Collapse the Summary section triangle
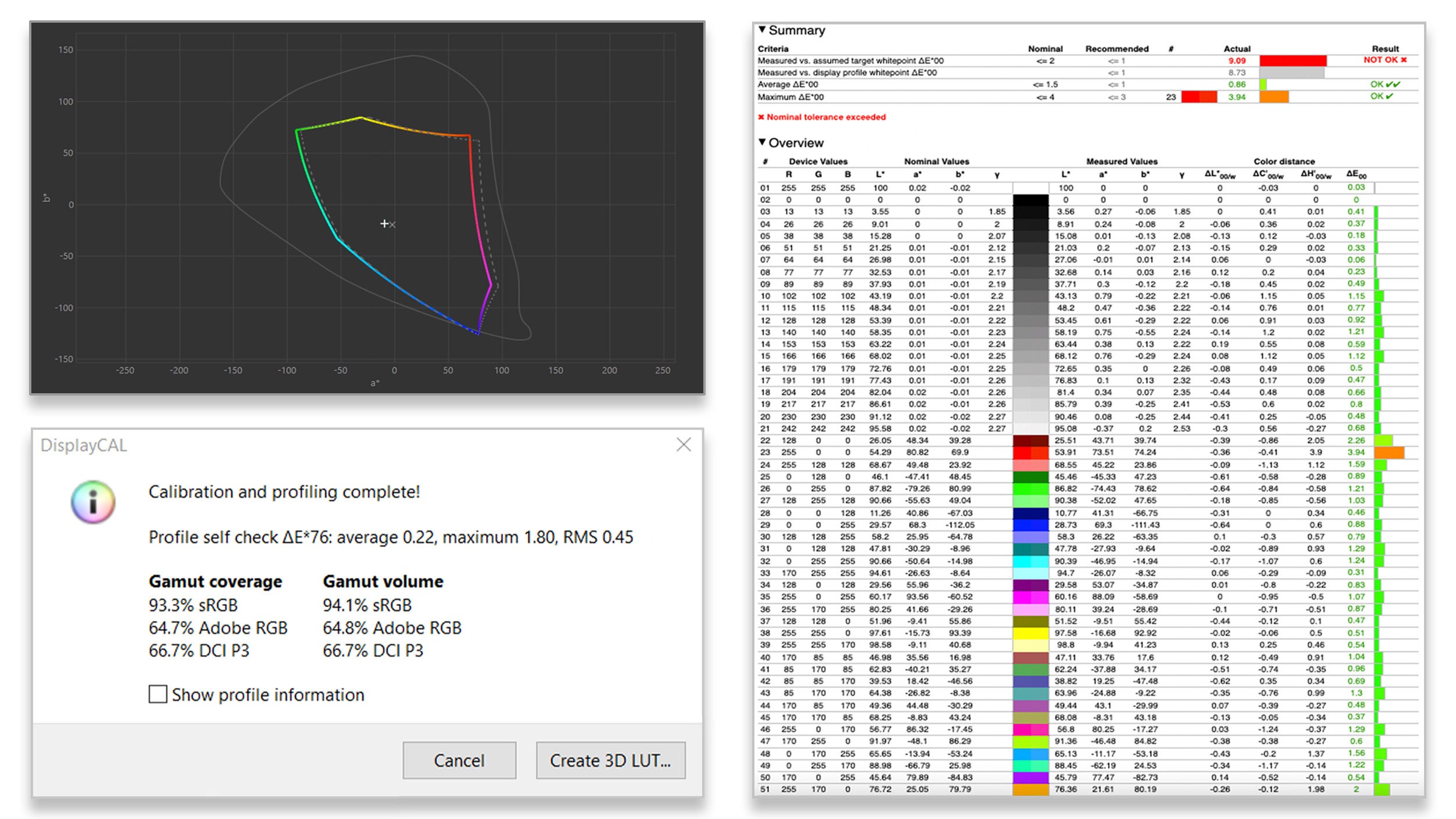The width and height of the screenshot is (1456, 819). 762,30
